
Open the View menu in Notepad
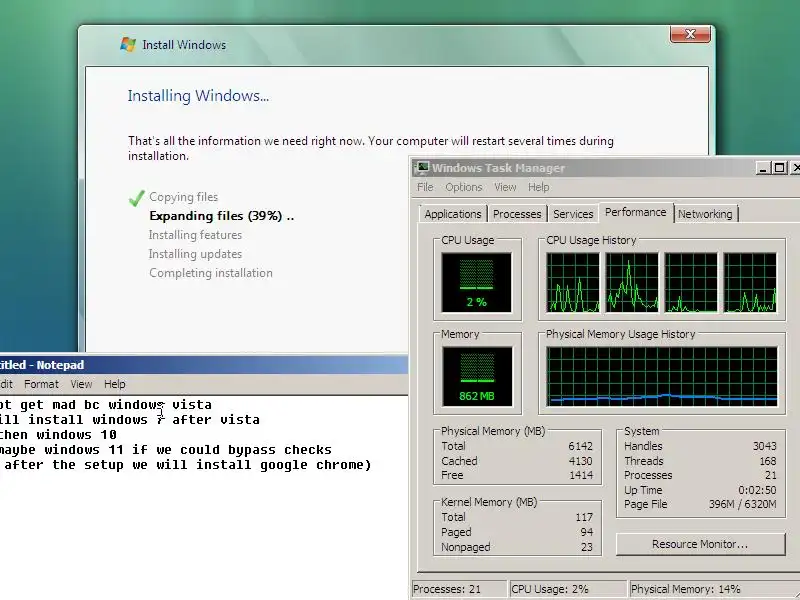tap(81, 384)
